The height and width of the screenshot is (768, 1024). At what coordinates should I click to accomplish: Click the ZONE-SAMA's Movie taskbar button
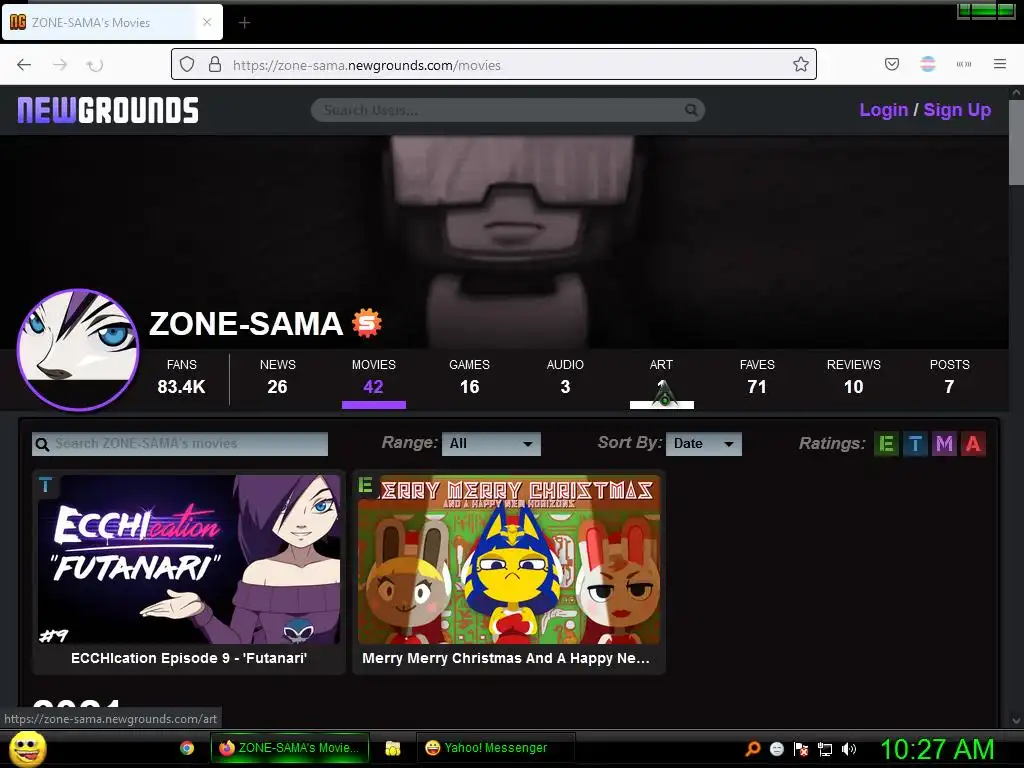click(290, 748)
